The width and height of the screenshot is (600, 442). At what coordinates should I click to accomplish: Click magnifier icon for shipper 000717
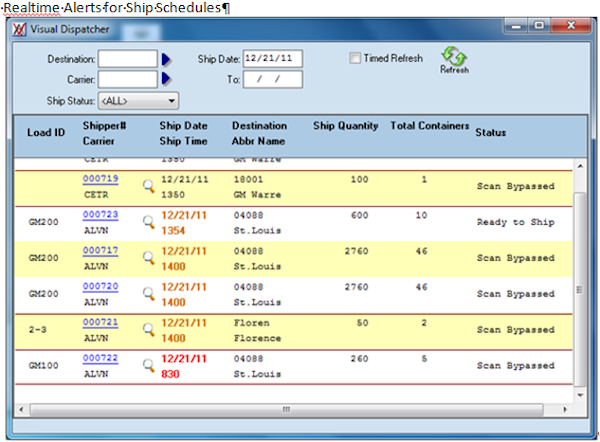point(148,258)
